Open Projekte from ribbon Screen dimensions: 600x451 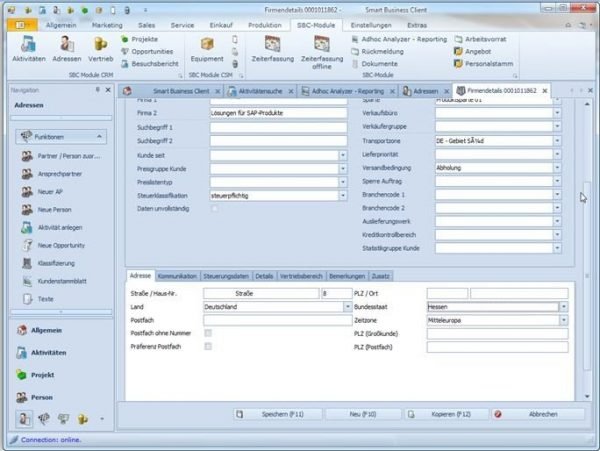(139, 39)
